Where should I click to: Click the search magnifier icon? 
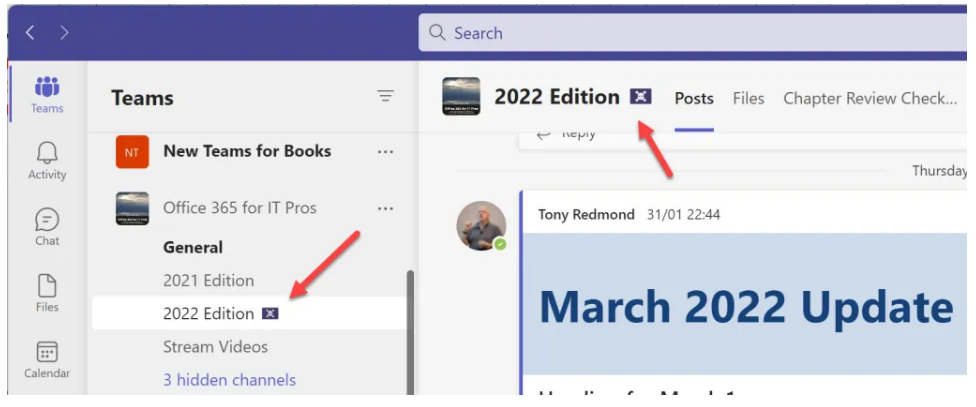click(438, 33)
